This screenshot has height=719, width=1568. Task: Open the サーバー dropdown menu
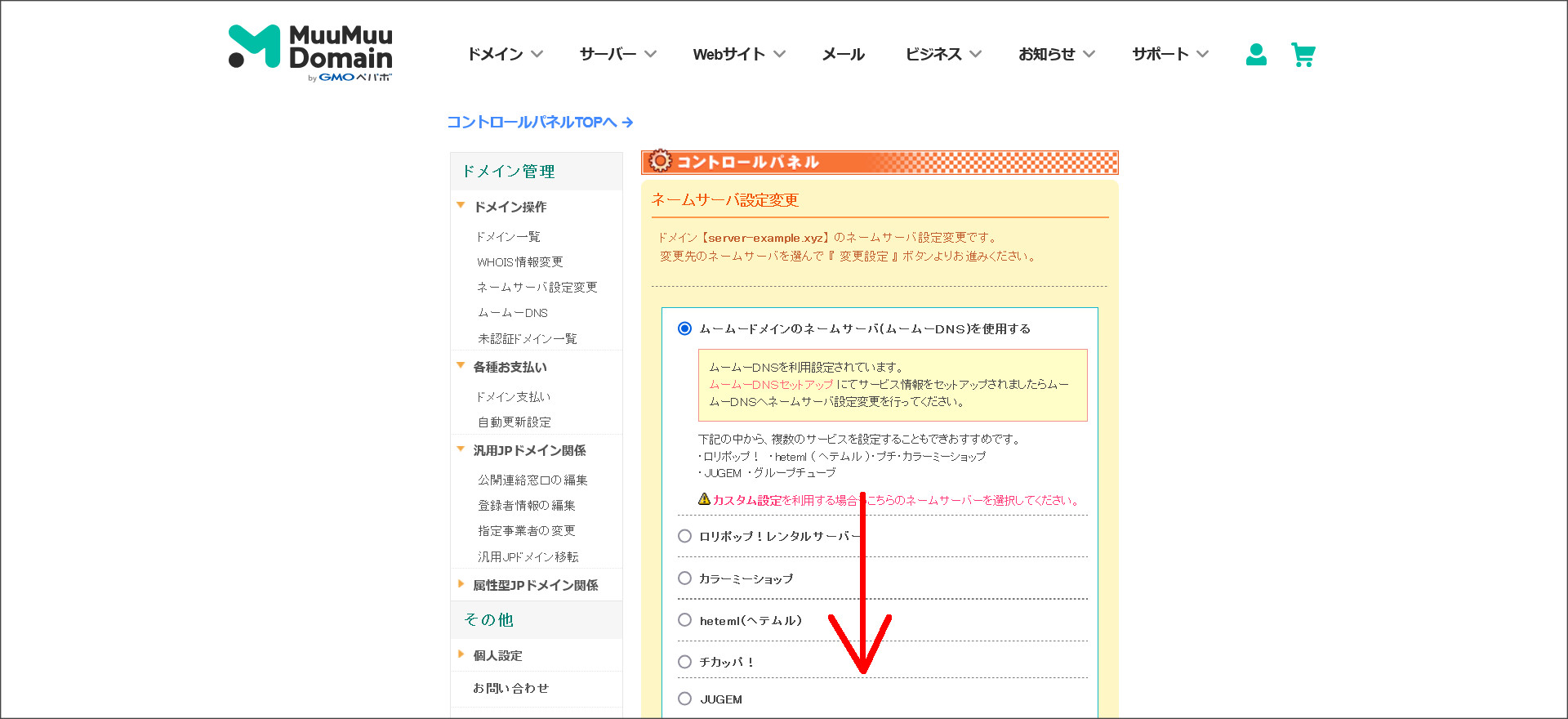pyautogui.click(x=618, y=54)
